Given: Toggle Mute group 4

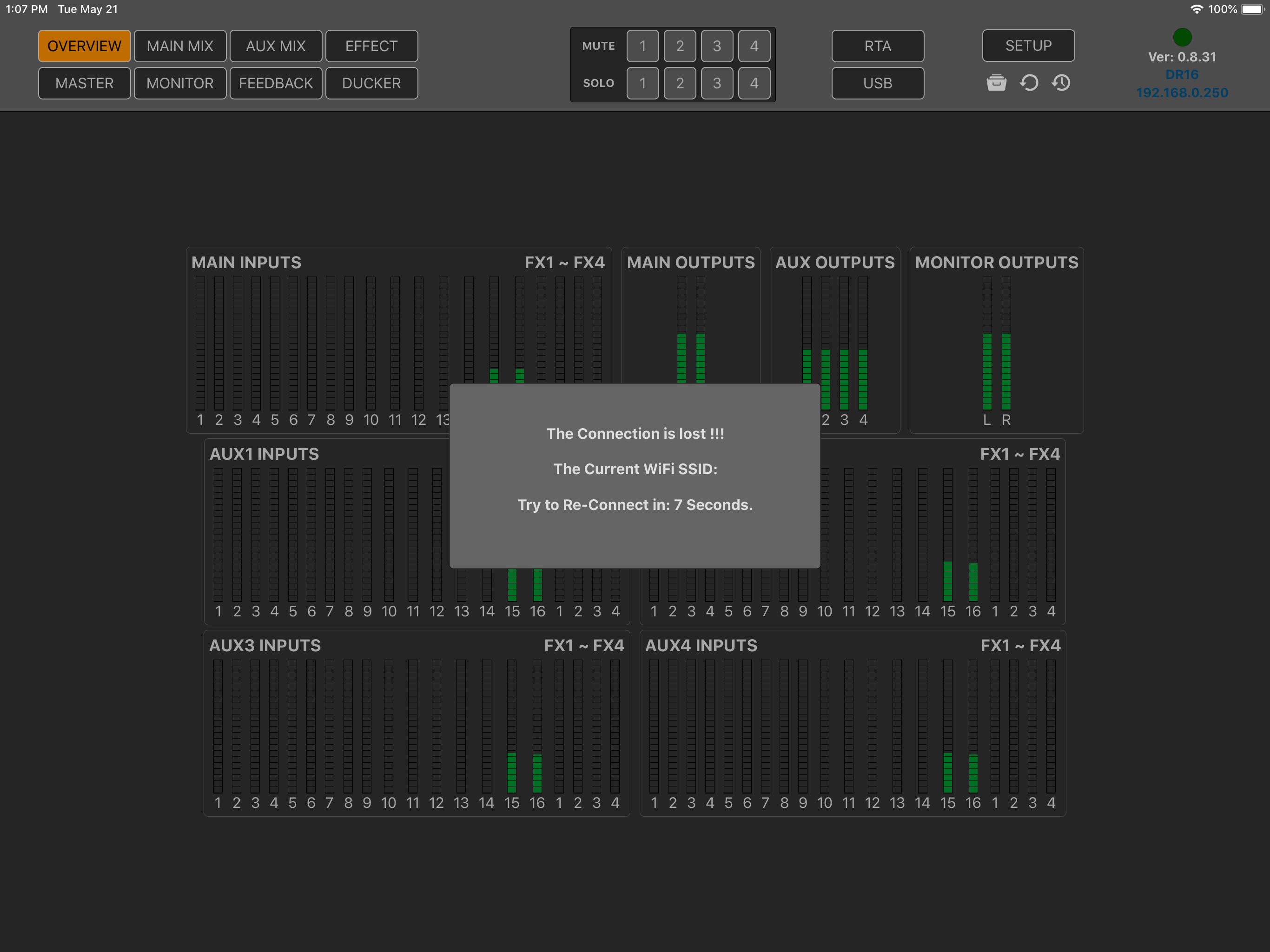Looking at the screenshot, I should pyautogui.click(x=754, y=46).
